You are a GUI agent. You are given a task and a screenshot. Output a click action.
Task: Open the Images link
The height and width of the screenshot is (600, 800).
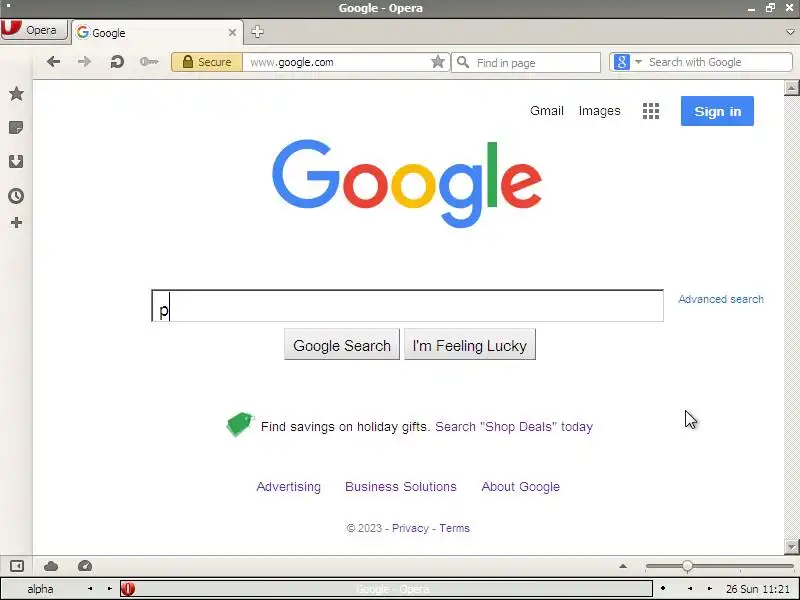point(599,111)
